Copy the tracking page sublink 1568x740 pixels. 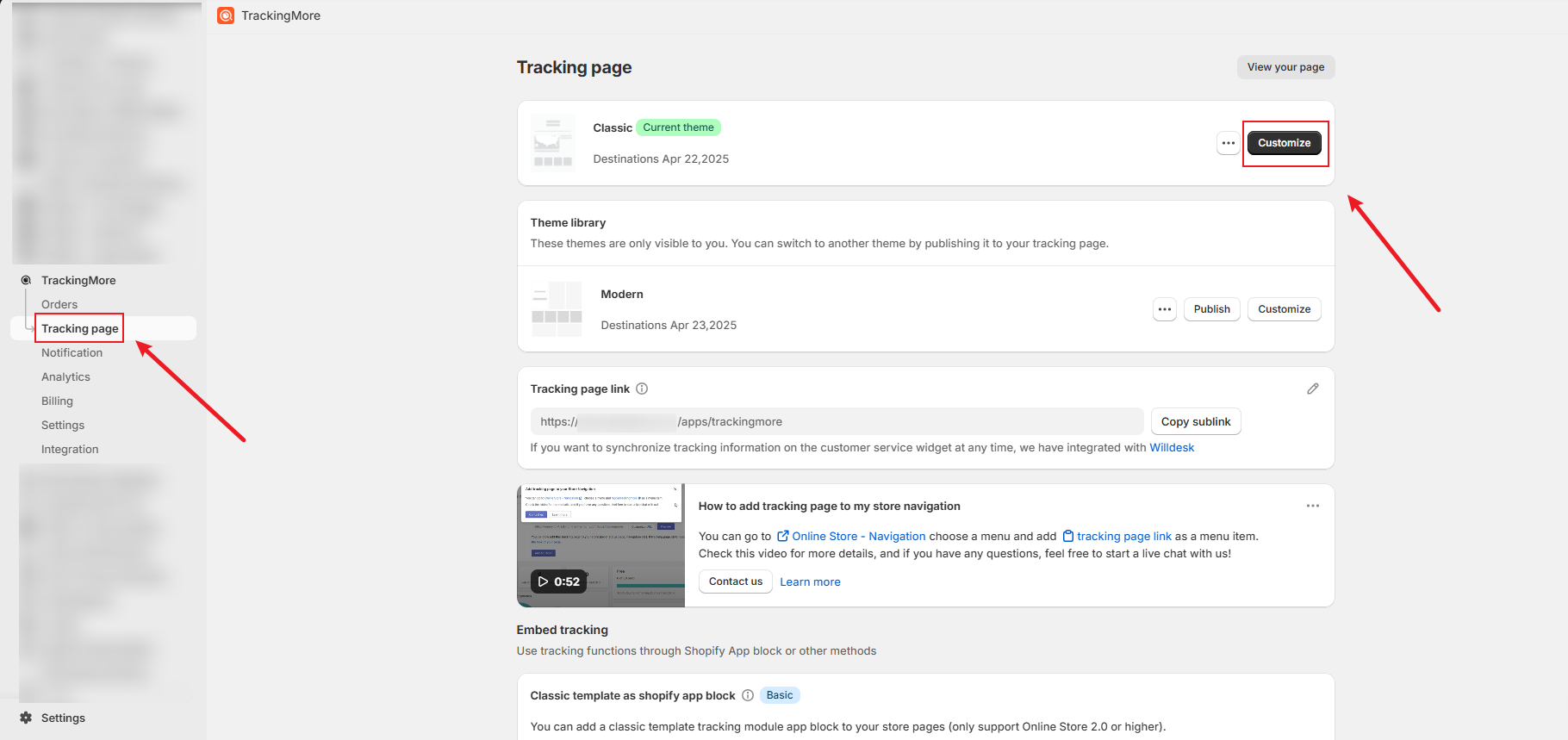tap(1196, 421)
